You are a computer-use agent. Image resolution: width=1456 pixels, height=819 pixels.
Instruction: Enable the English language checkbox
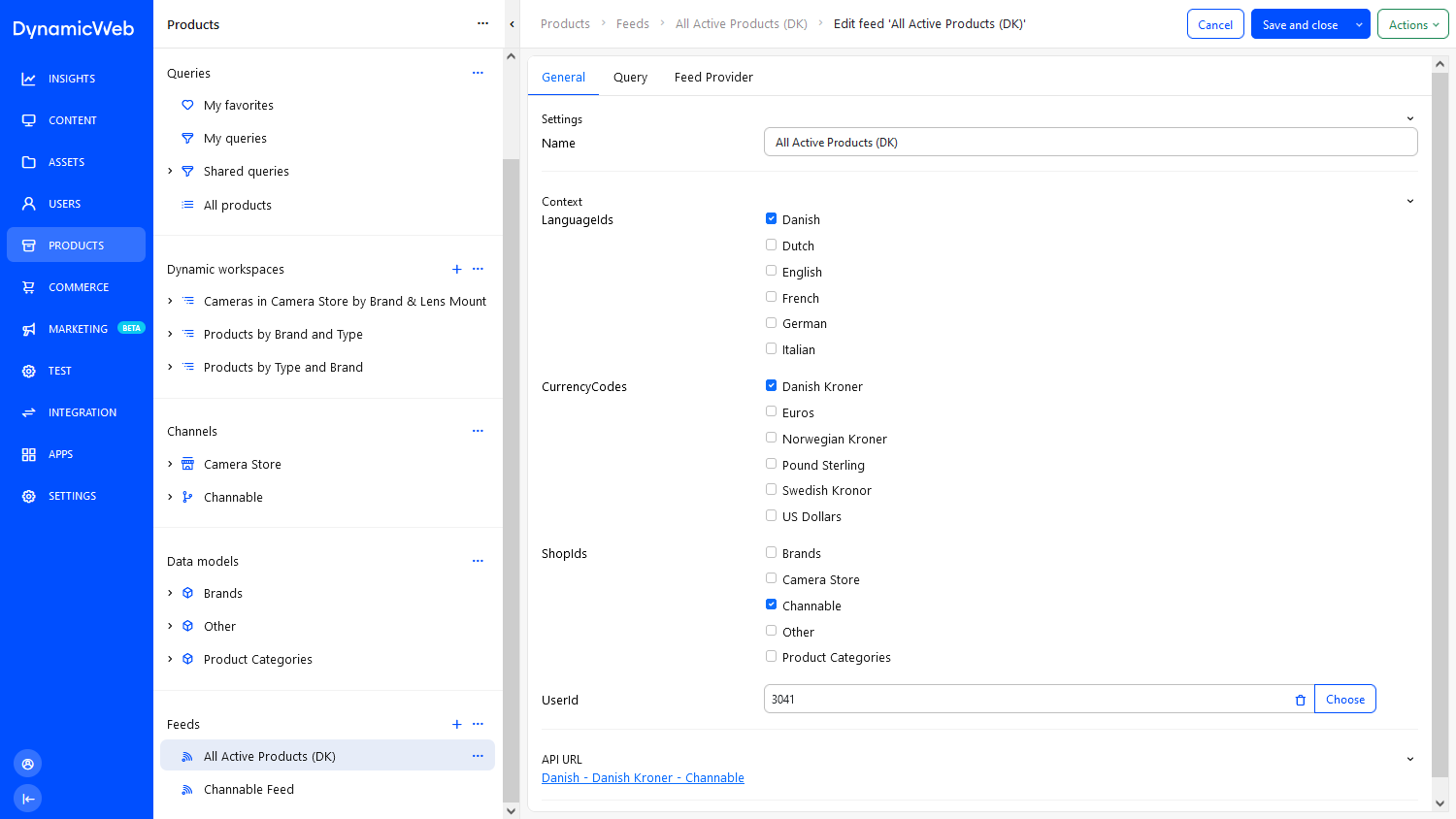point(771,272)
